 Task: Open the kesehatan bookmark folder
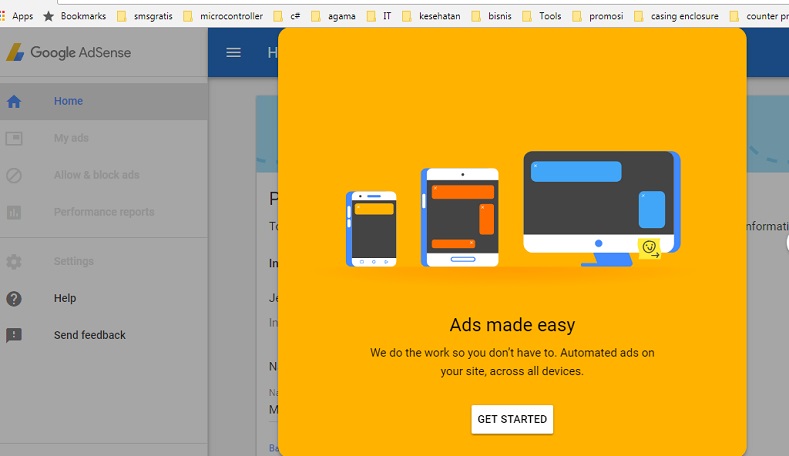click(x=431, y=16)
